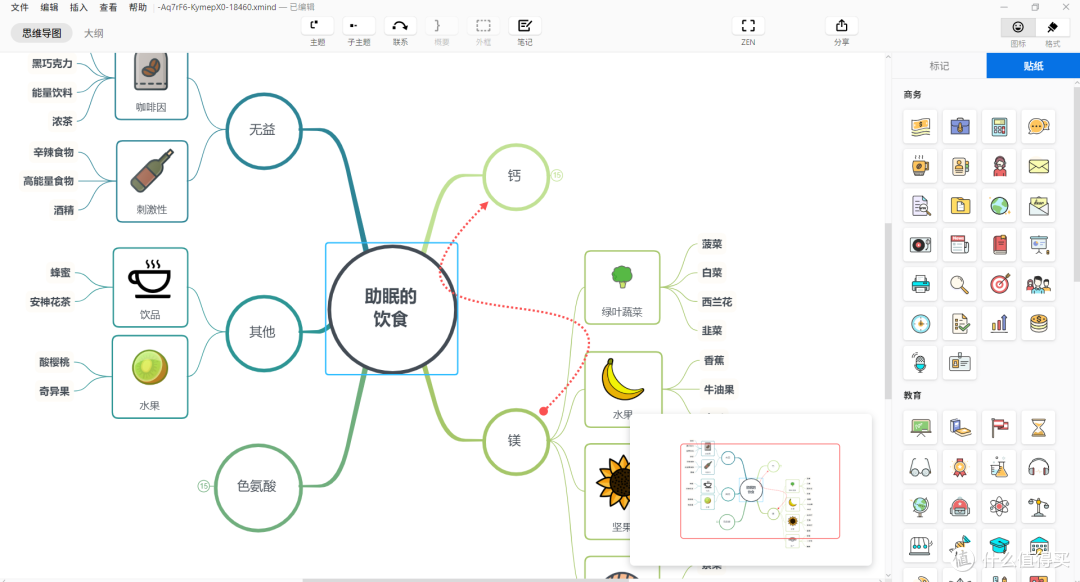Viewport: 1080px width, 582px height.
Task: Open the 标记 markers tab
Action: [939, 66]
